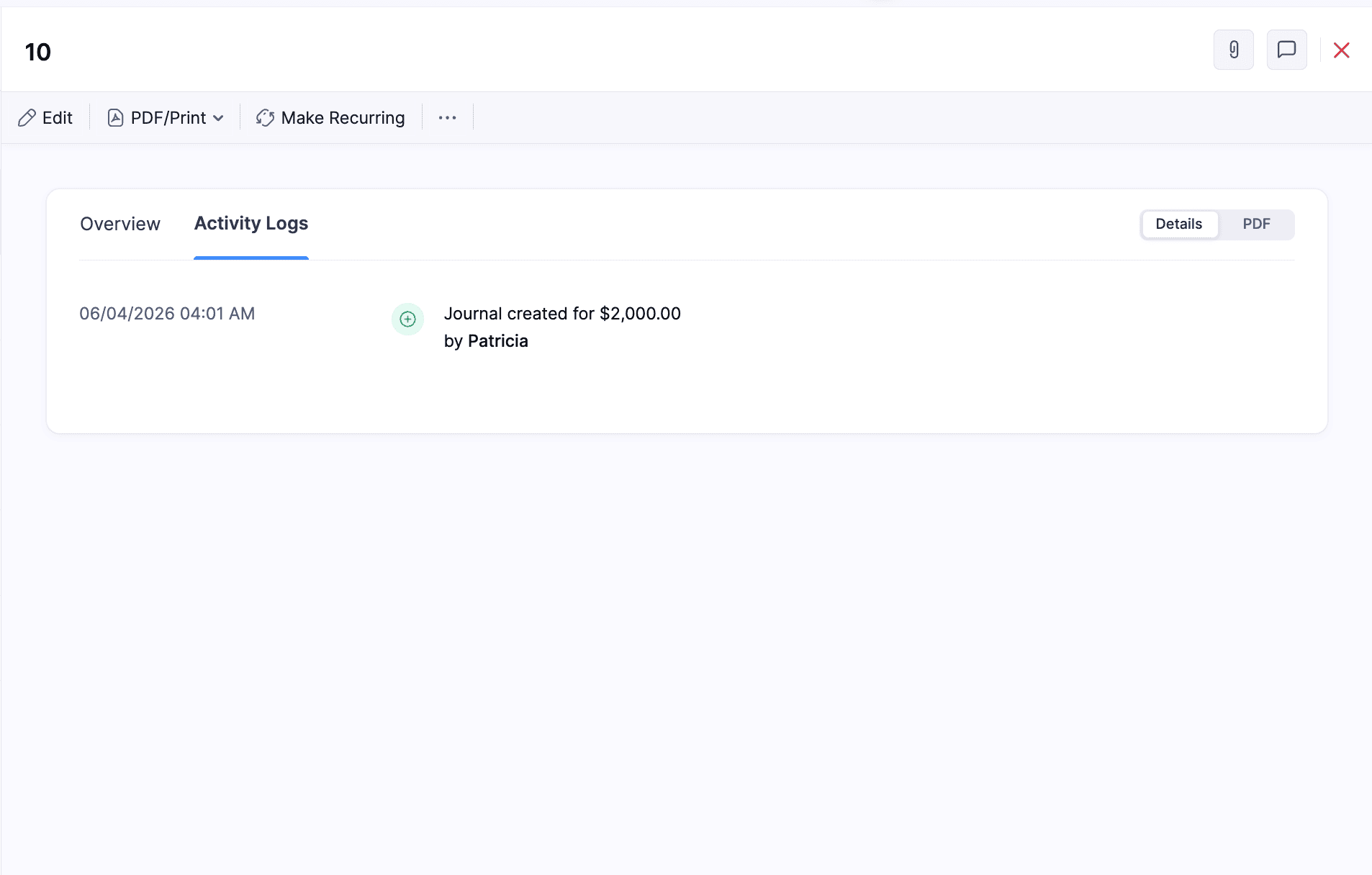Open the ellipsis overflow menu in the toolbar
Screen dimensions: 1372x875
tap(447, 117)
